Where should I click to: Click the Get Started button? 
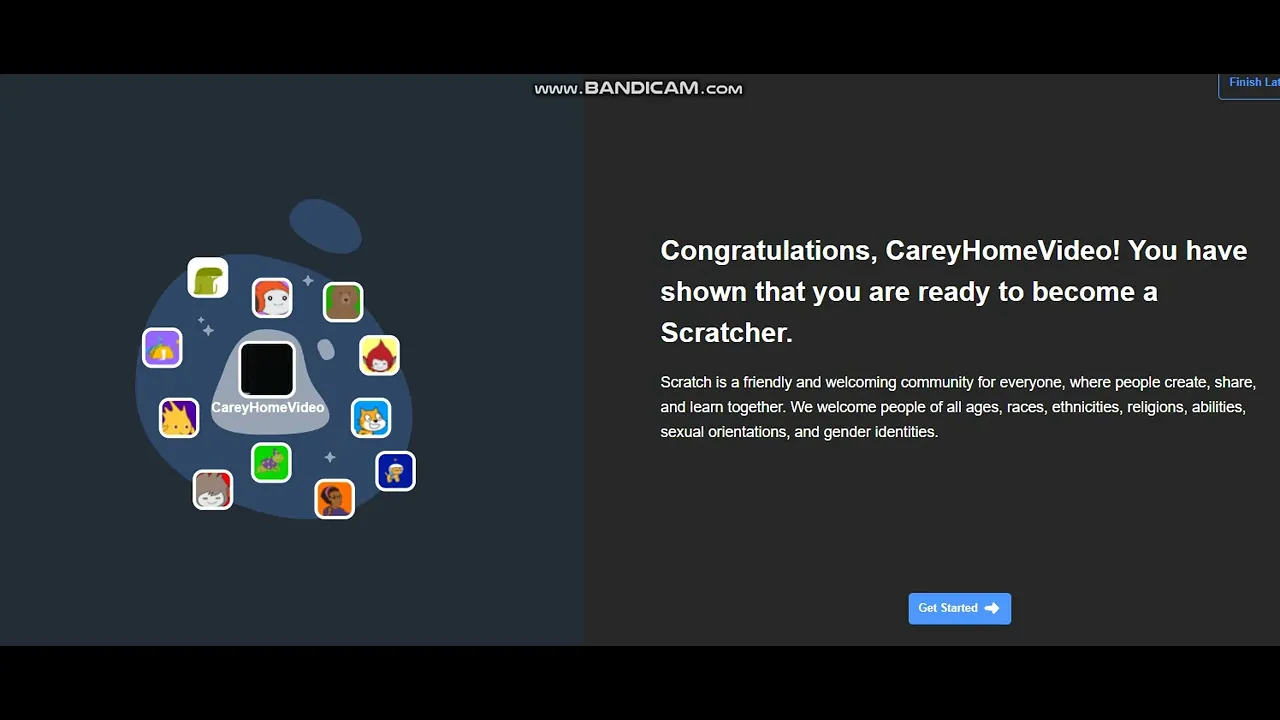pyautogui.click(x=959, y=608)
